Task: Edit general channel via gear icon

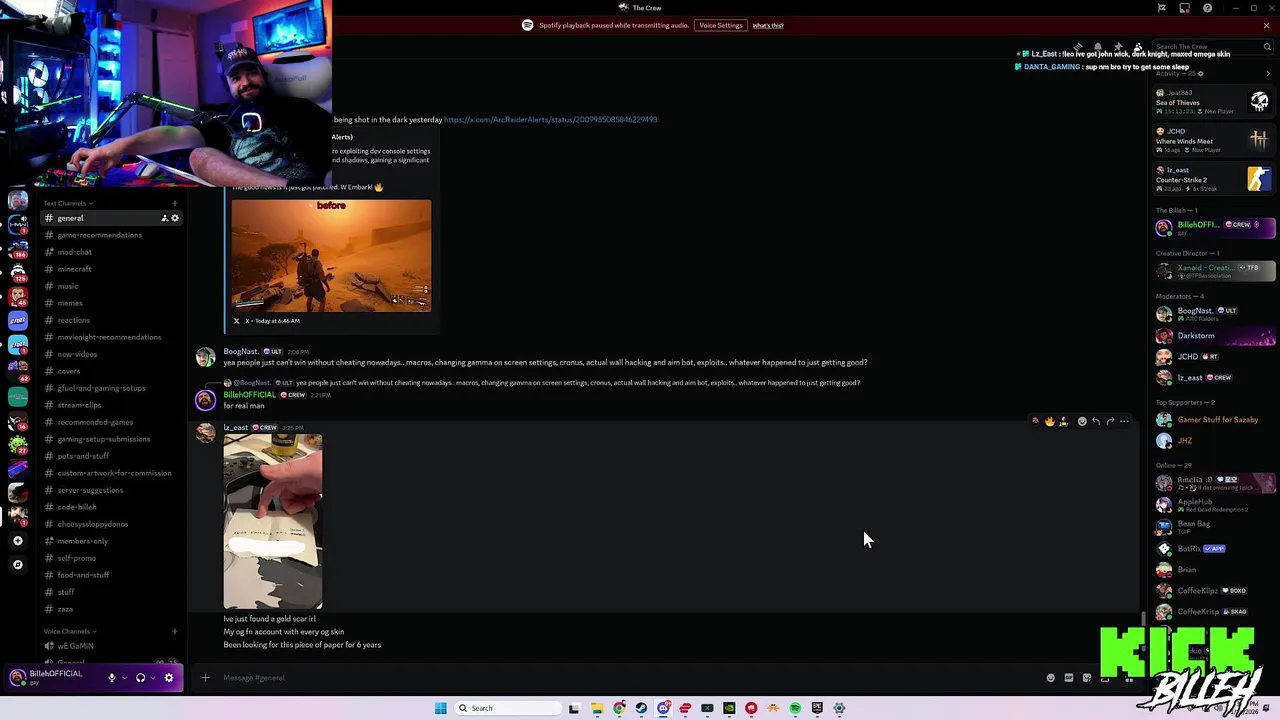Action: (175, 218)
